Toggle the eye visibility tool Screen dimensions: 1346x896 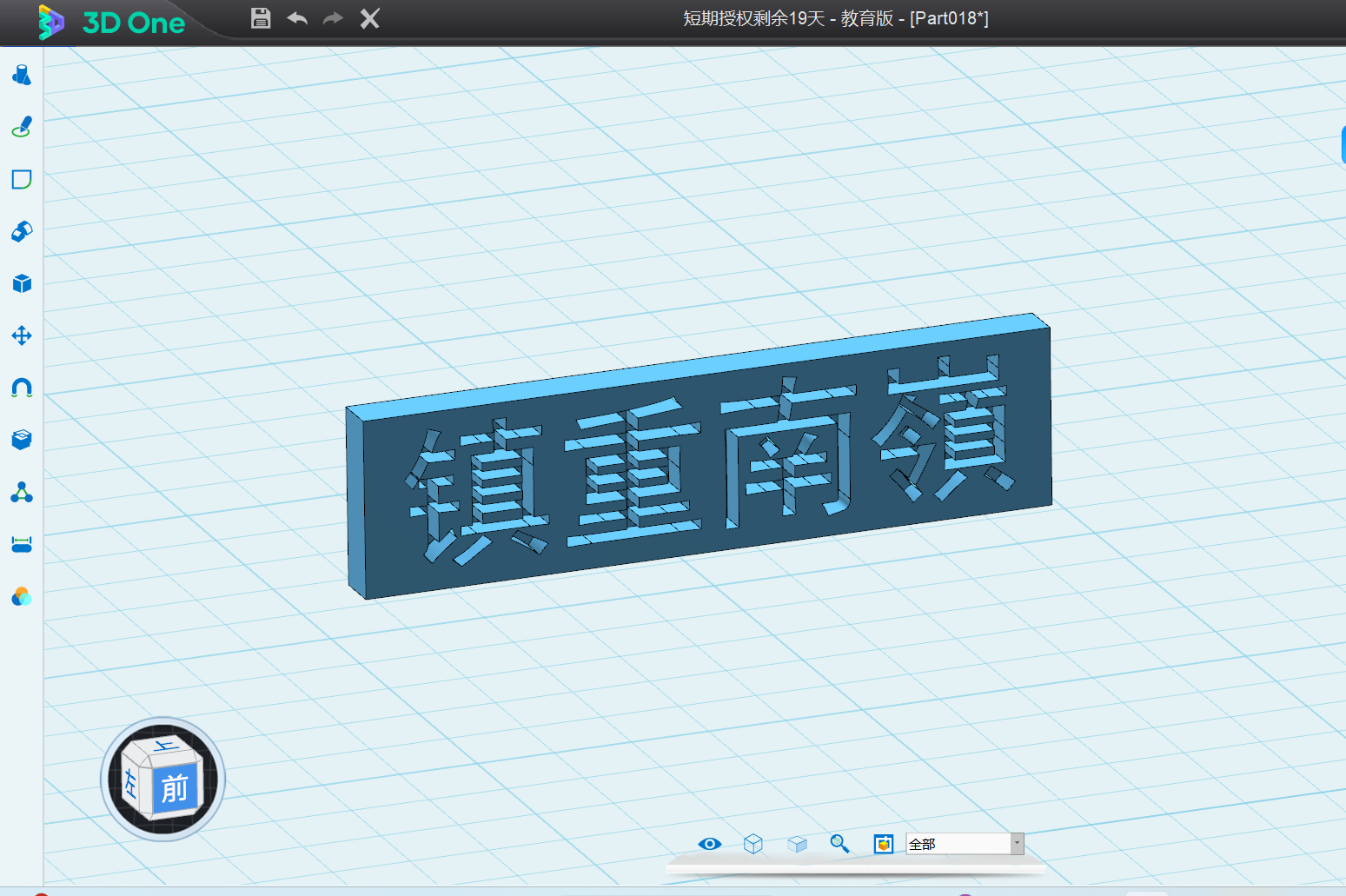coord(710,844)
